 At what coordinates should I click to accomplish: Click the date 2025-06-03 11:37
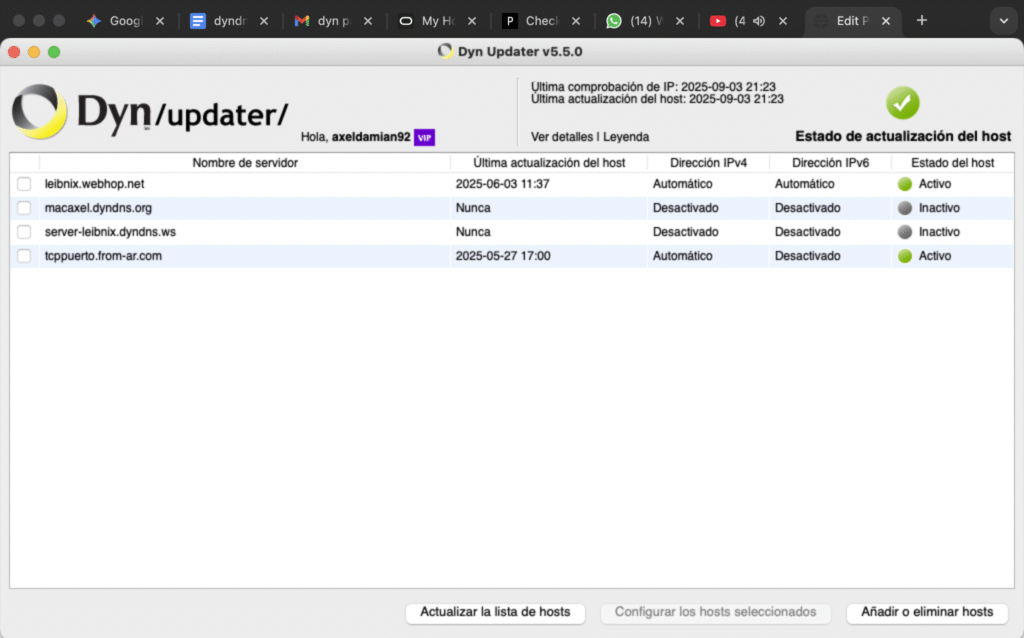point(502,184)
